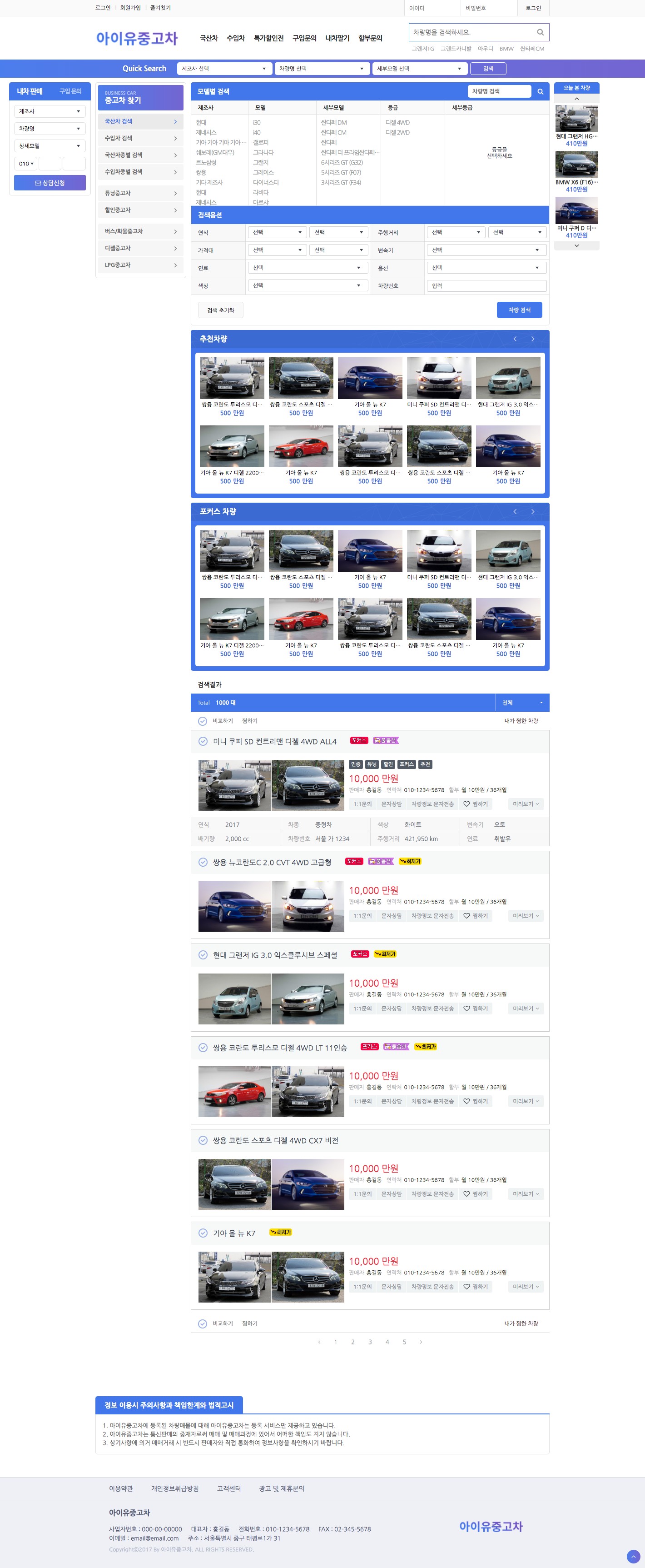Viewport: 645px width, 1568px height.
Task: Check the 쌍용 뉴코란도C 2.0 listing
Action: (x=203, y=862)
